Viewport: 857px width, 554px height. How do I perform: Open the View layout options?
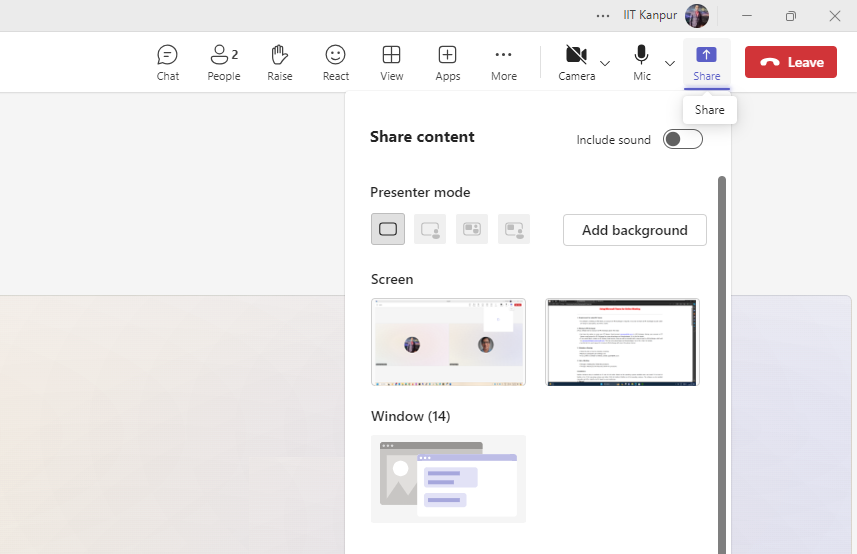(391, 62)
